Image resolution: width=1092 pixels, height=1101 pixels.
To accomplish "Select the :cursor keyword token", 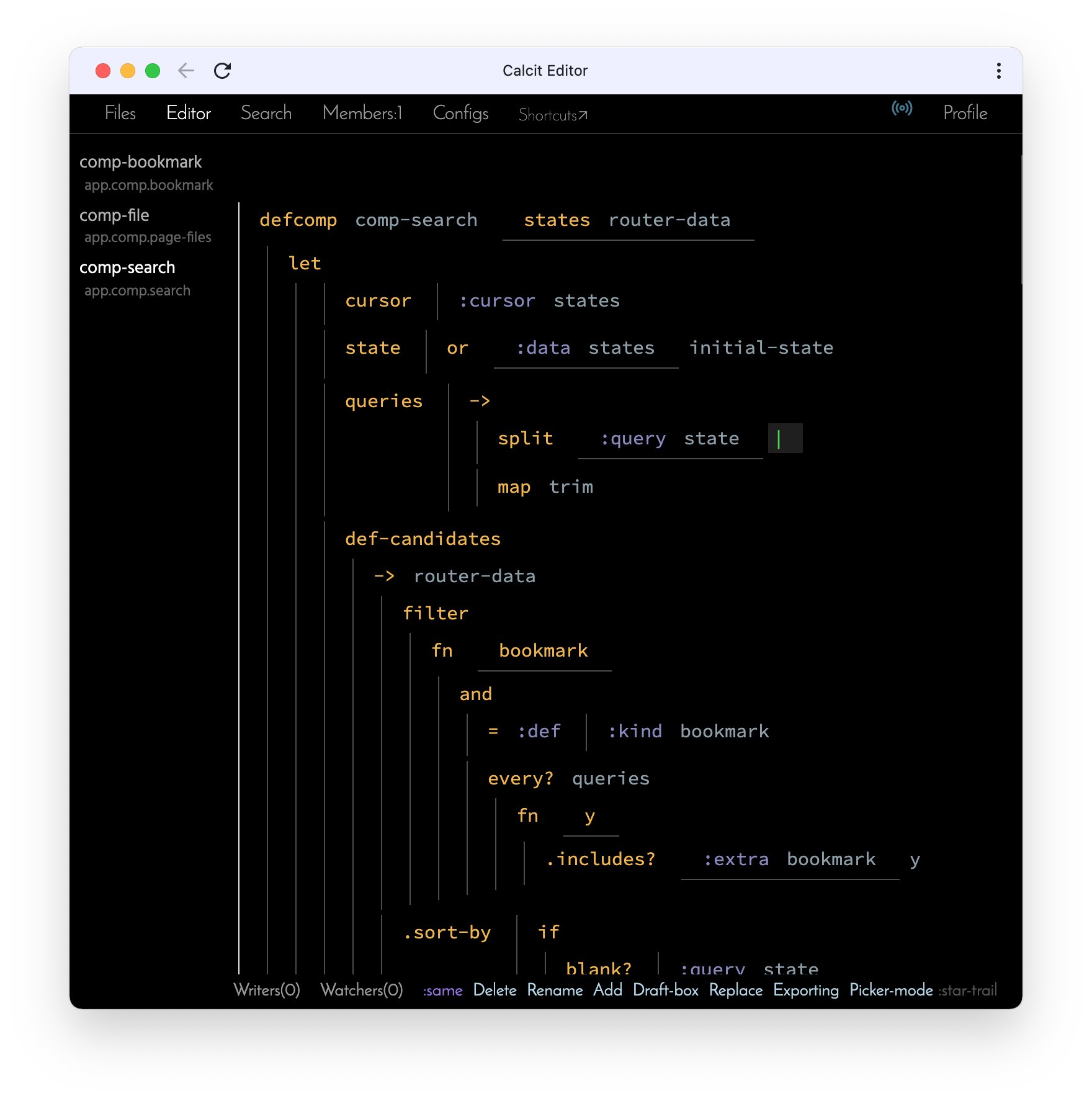I will click(497, 300).
